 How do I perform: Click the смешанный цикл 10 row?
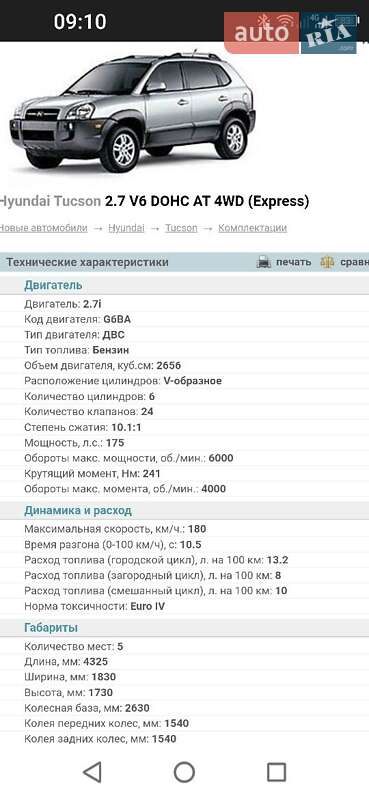tap(184, 591)
